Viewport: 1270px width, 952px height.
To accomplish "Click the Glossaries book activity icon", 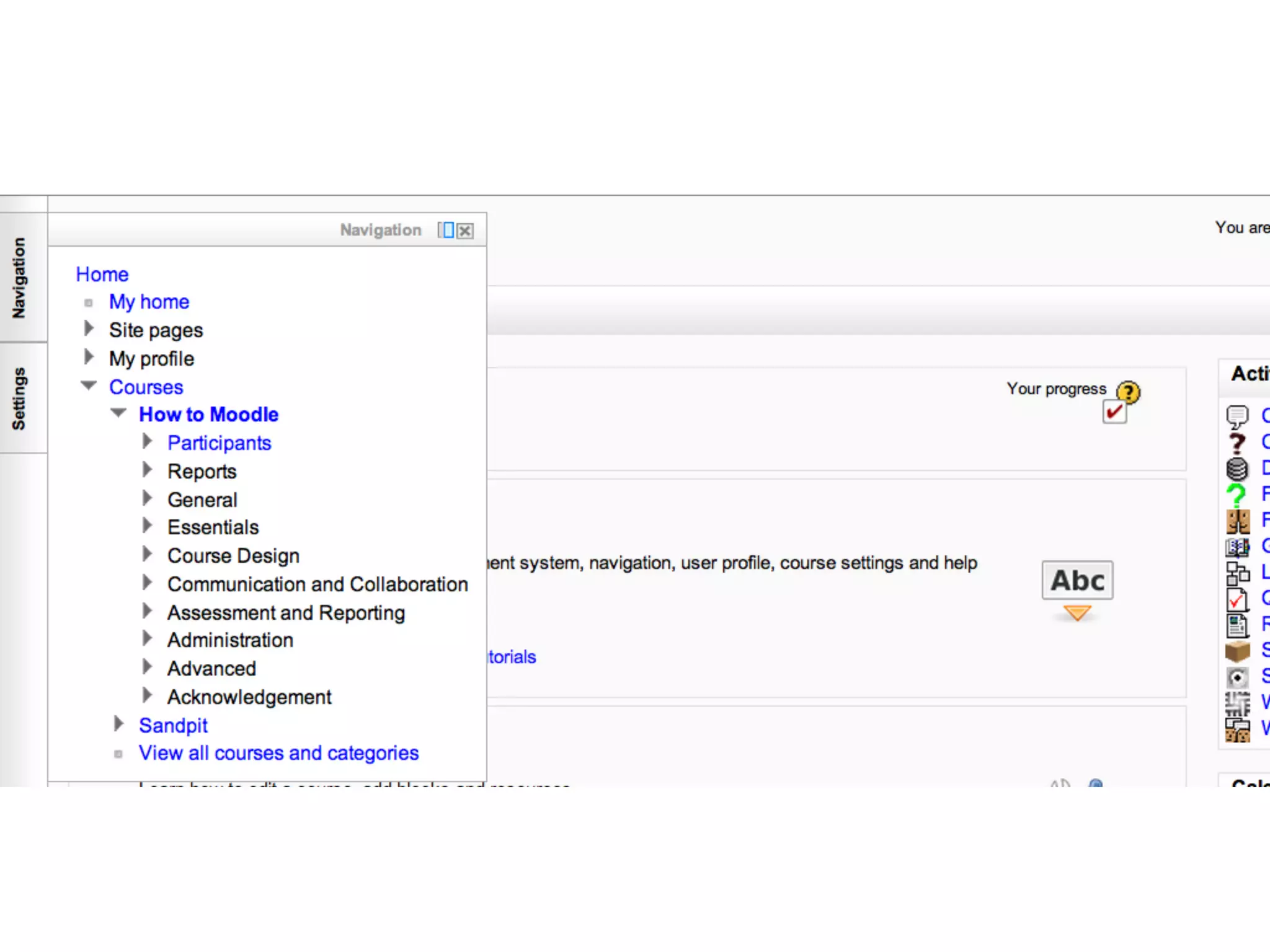I will click(x=1237, y=547).
